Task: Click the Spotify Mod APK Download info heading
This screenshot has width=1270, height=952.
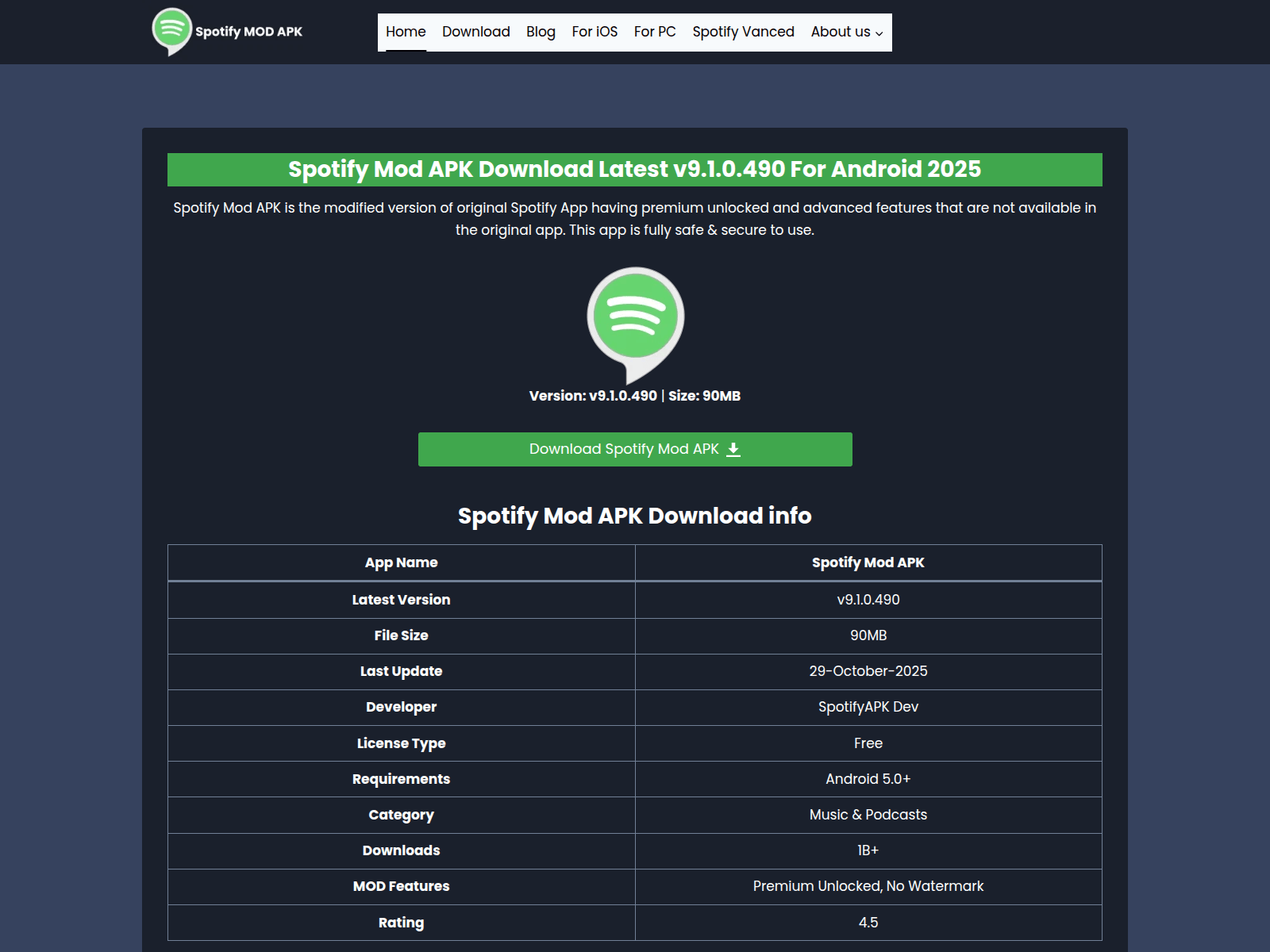Action: point(635,516)
